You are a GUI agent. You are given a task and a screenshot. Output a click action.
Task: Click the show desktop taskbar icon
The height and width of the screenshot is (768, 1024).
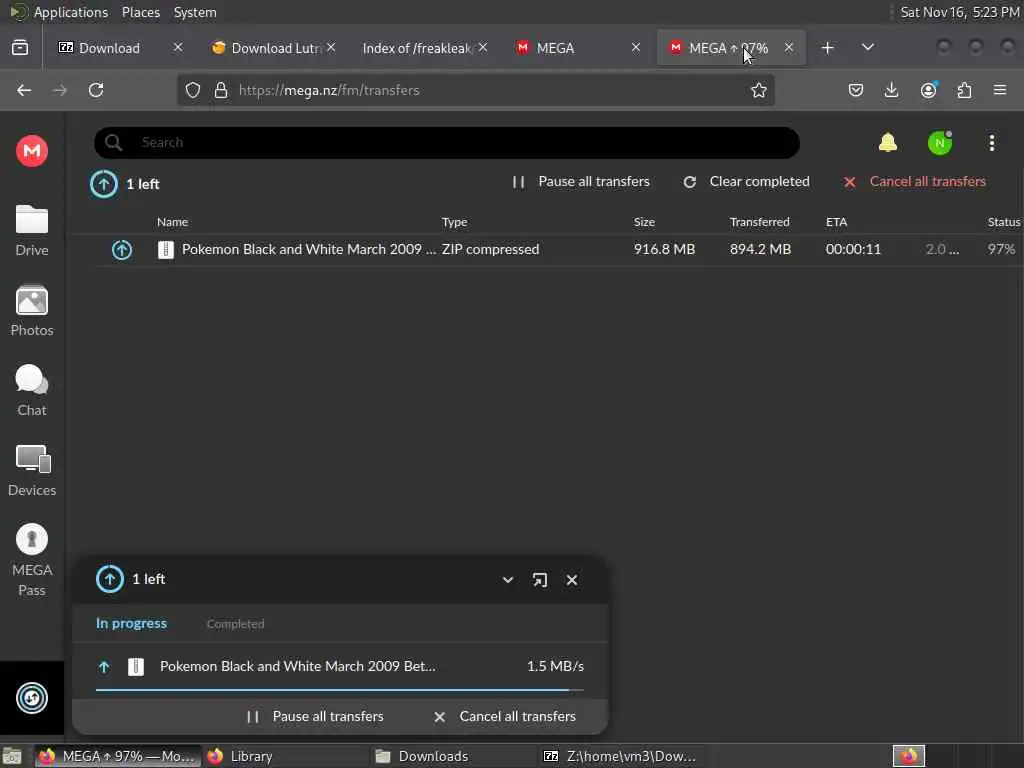pos(12,756)
